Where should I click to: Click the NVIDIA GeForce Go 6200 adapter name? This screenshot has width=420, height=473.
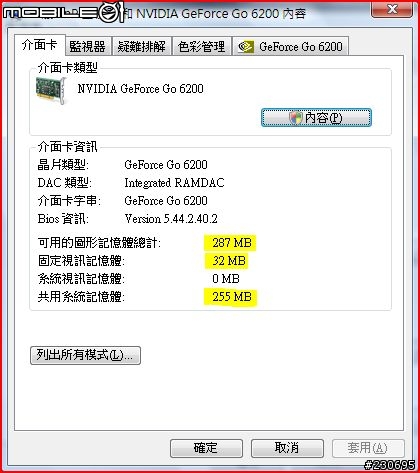pos(140,89)
